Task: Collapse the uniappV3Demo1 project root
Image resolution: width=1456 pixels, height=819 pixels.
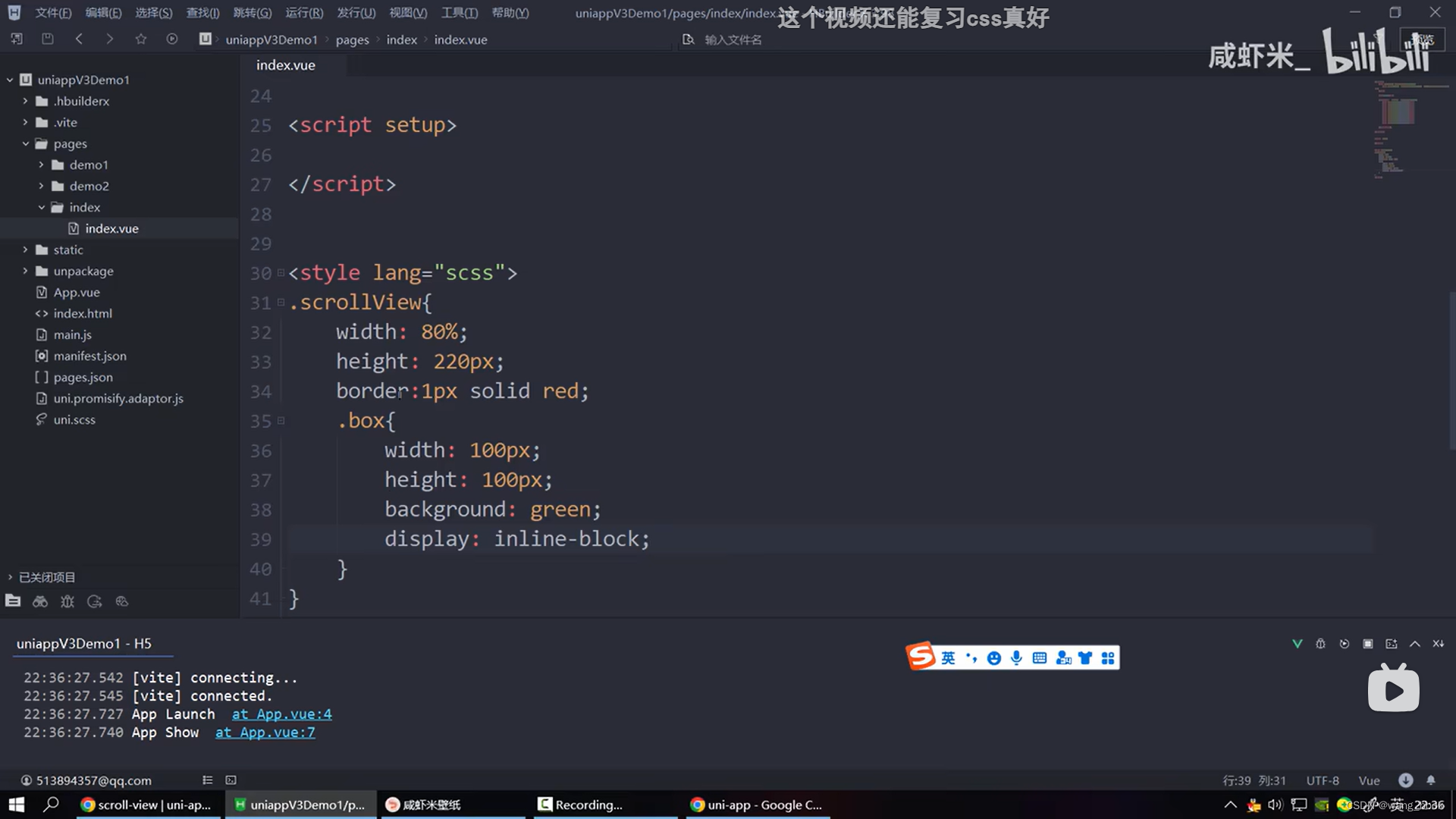Action: coord(10,80)
